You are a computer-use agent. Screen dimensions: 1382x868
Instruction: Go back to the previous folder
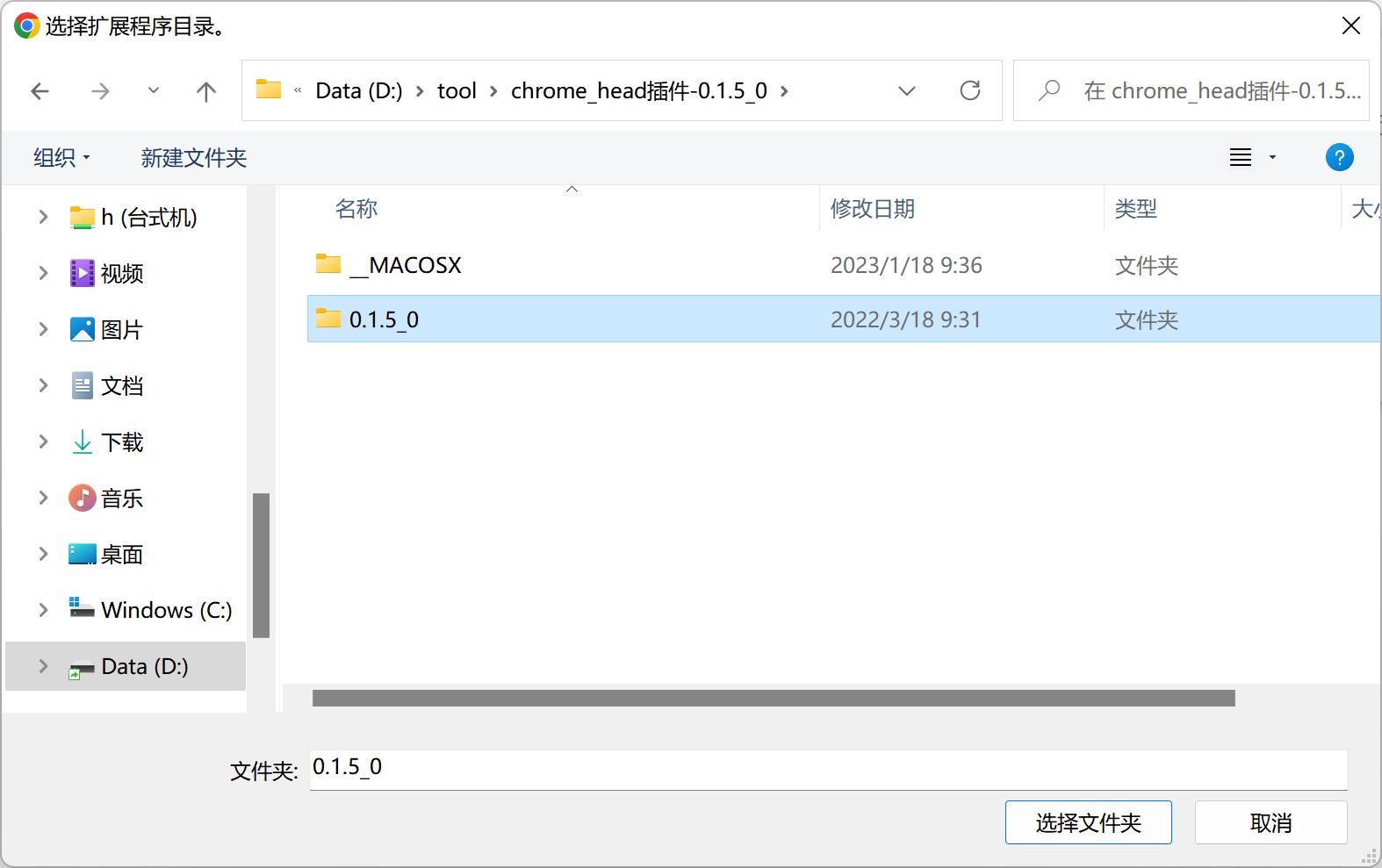coord(40,90)
